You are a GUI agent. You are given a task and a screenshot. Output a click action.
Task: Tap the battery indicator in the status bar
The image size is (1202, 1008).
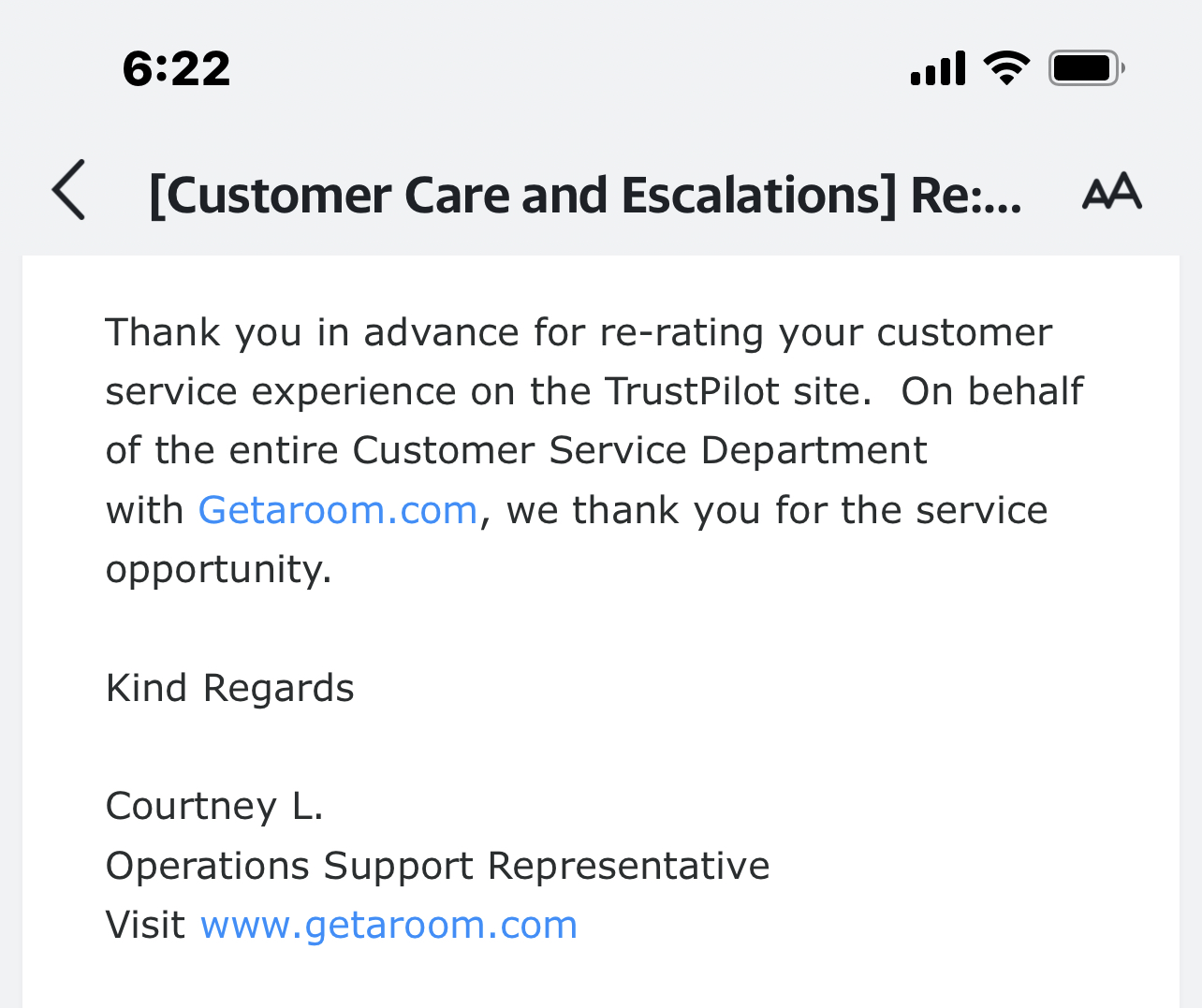1085,66
